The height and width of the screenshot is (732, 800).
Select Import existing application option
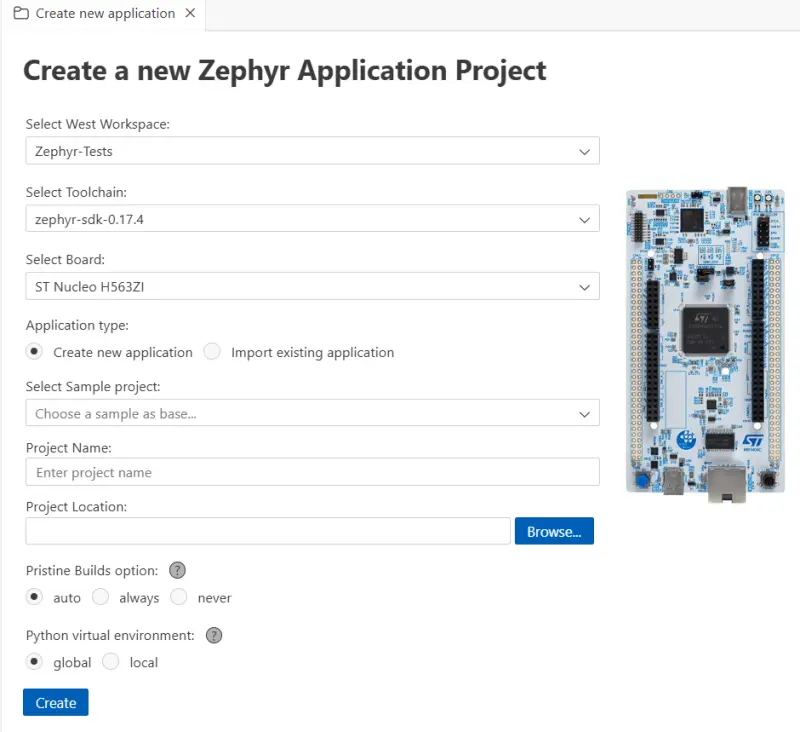pos(212,352)
